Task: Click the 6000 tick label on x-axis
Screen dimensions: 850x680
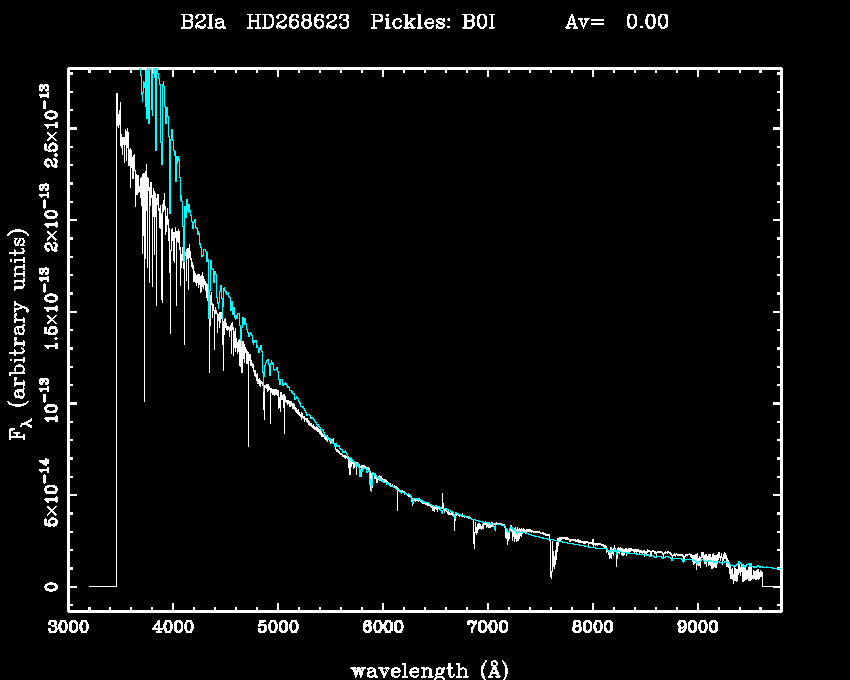Action: pyautogui.click(x=383, y=630)
